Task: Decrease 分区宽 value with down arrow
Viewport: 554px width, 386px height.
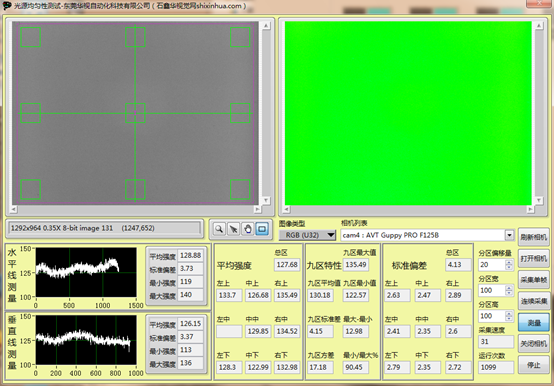Action: coord(509,293)
